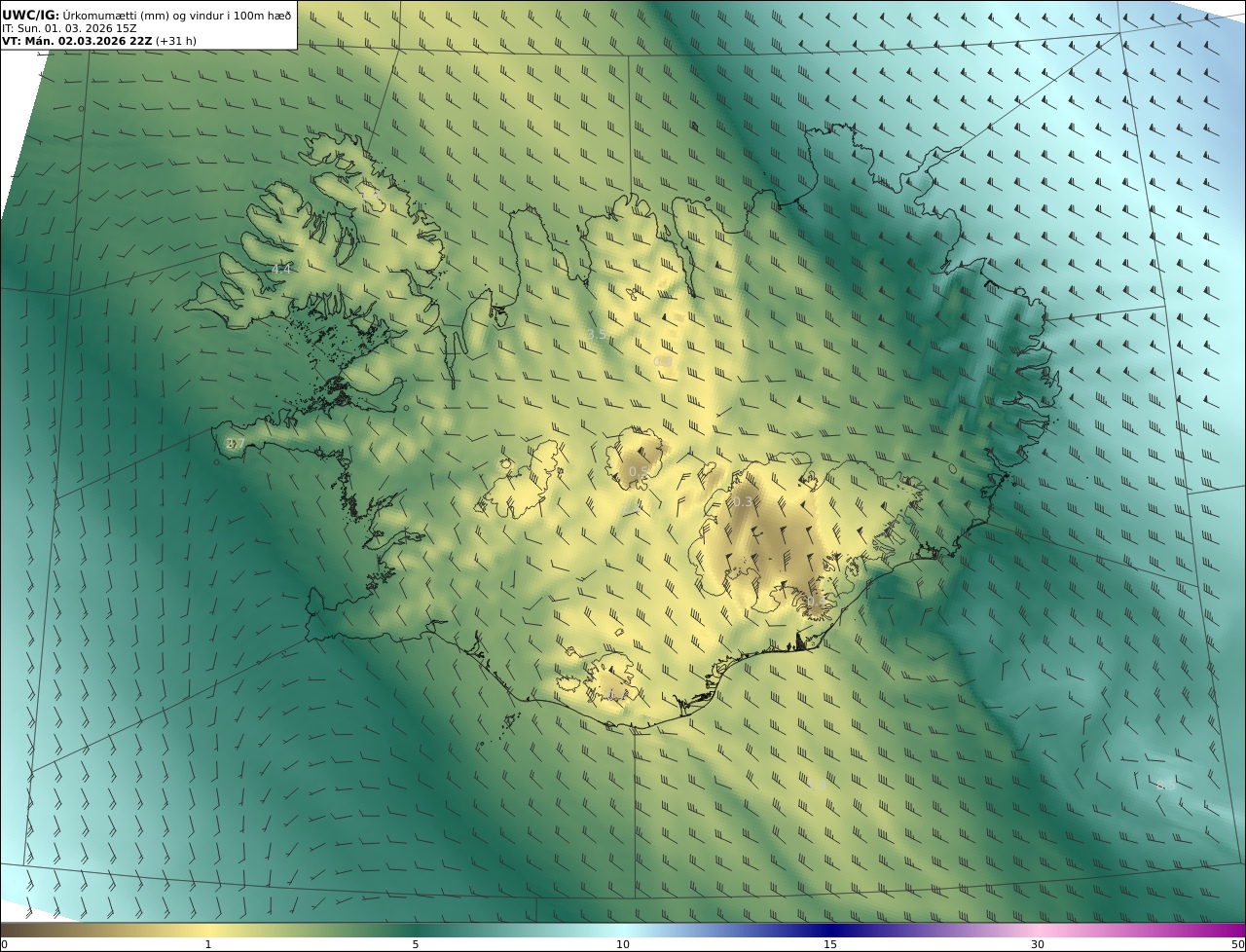Click the "5" label on the color scale
The height and width of the screenshot is (952, 1246).
tap(416, 944)
